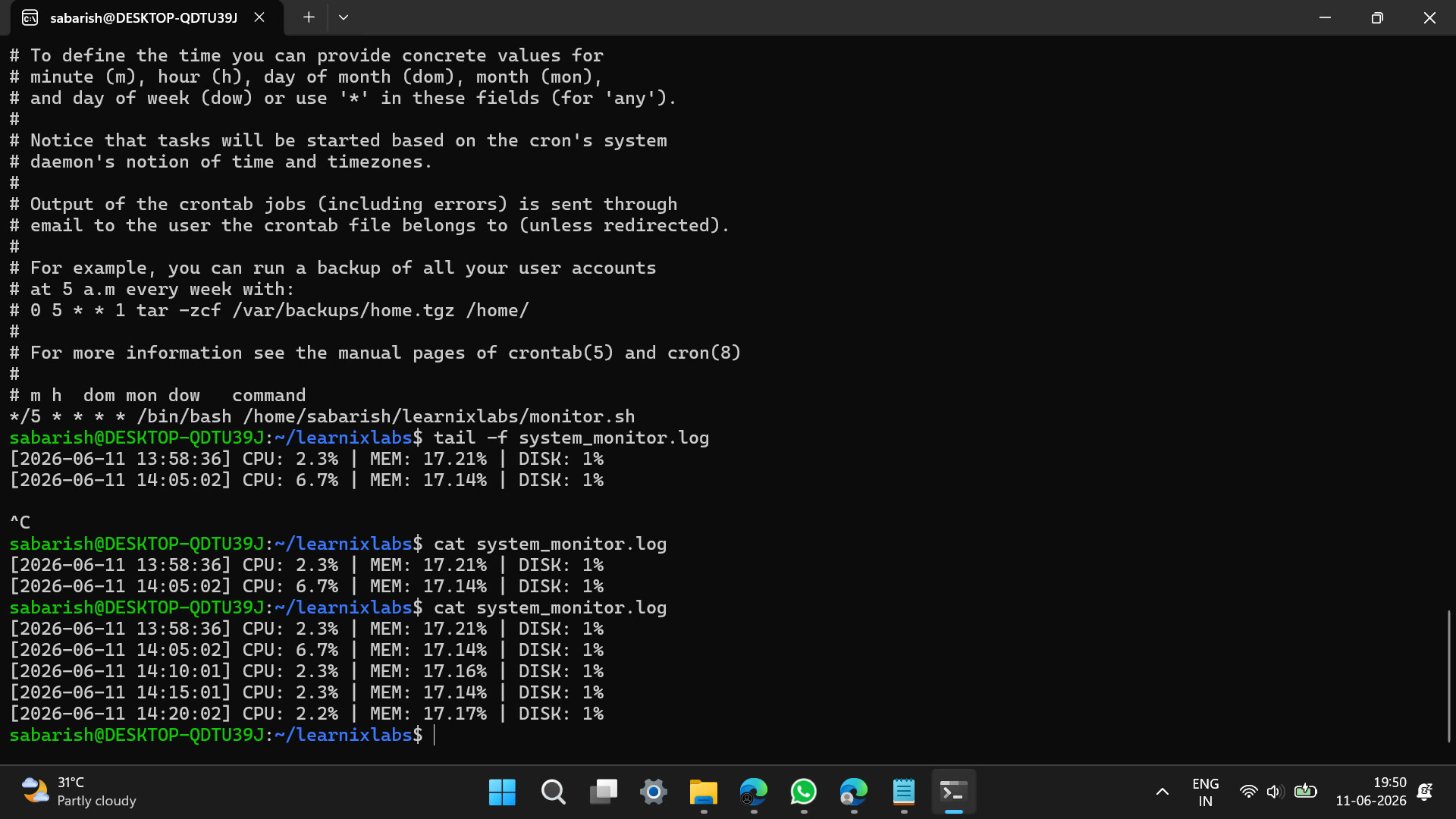Click the line 'at 5 a.m every week with:'
The height and width of the screenshot is (819, 1456).
tap(152, 289)
